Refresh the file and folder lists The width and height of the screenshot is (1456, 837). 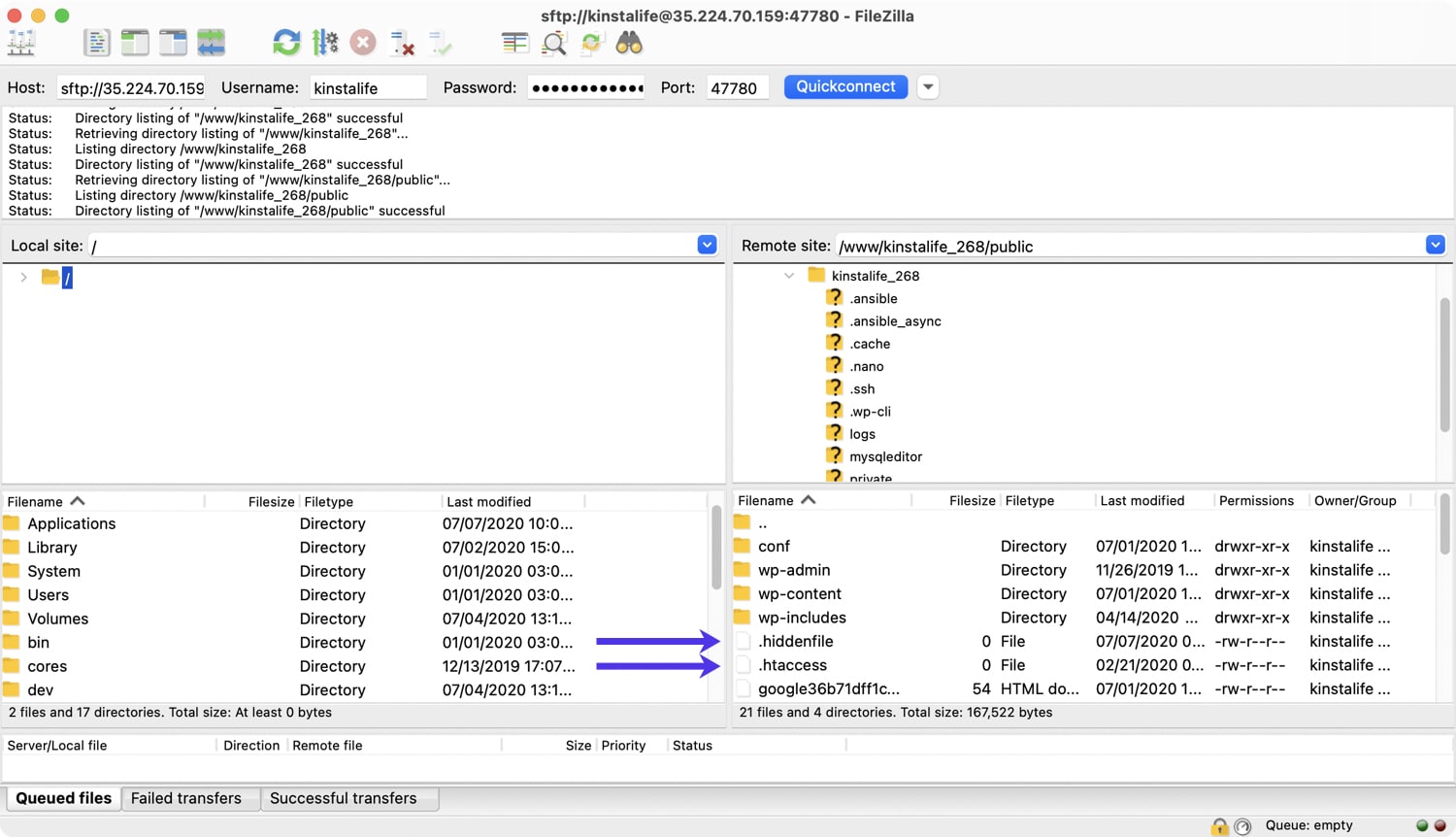pyautogui.click(x=285, y=42)
